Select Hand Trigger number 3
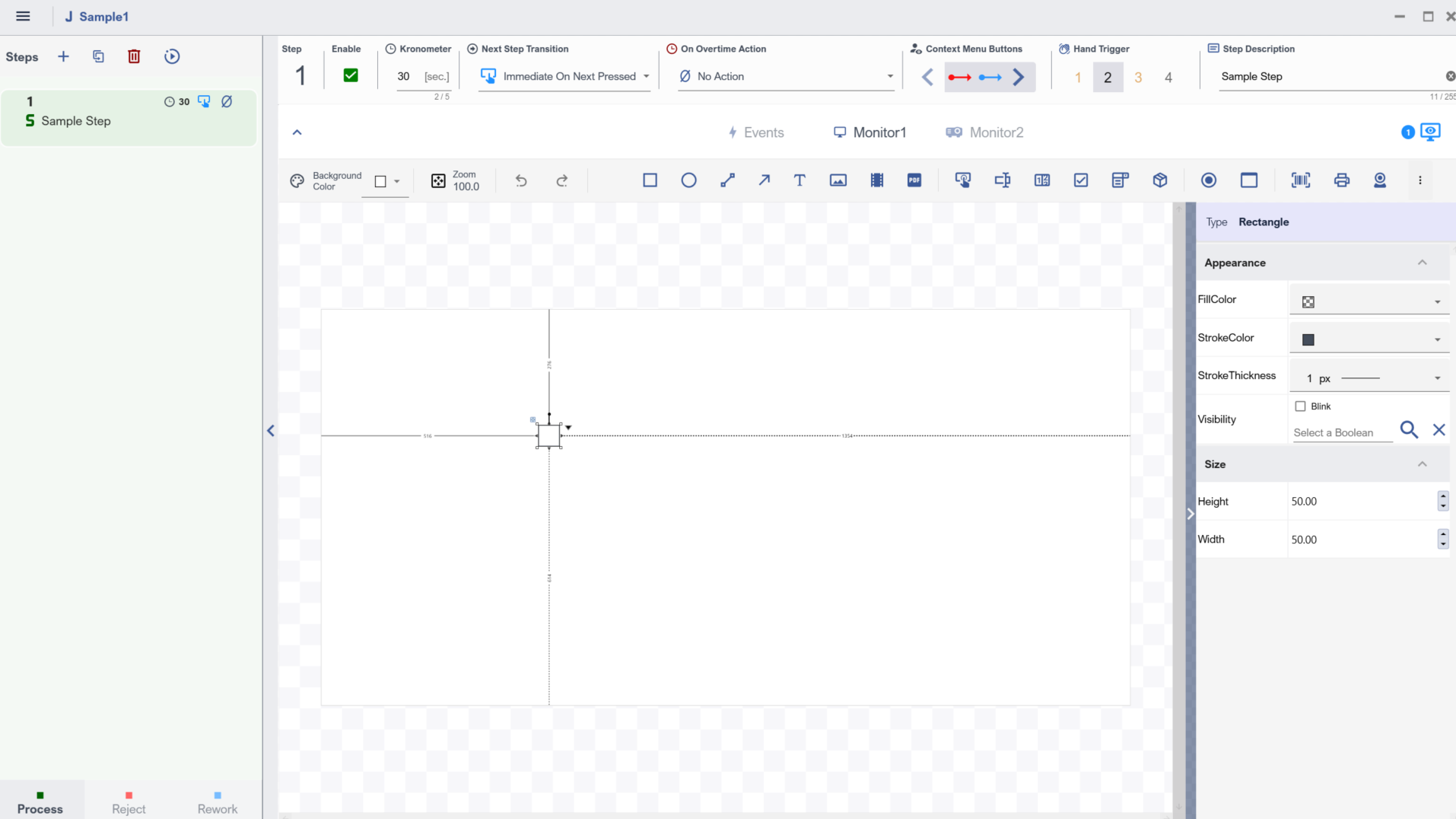Image resolution: width=1456 pixels, height=819 pixels. [1138, 78]
